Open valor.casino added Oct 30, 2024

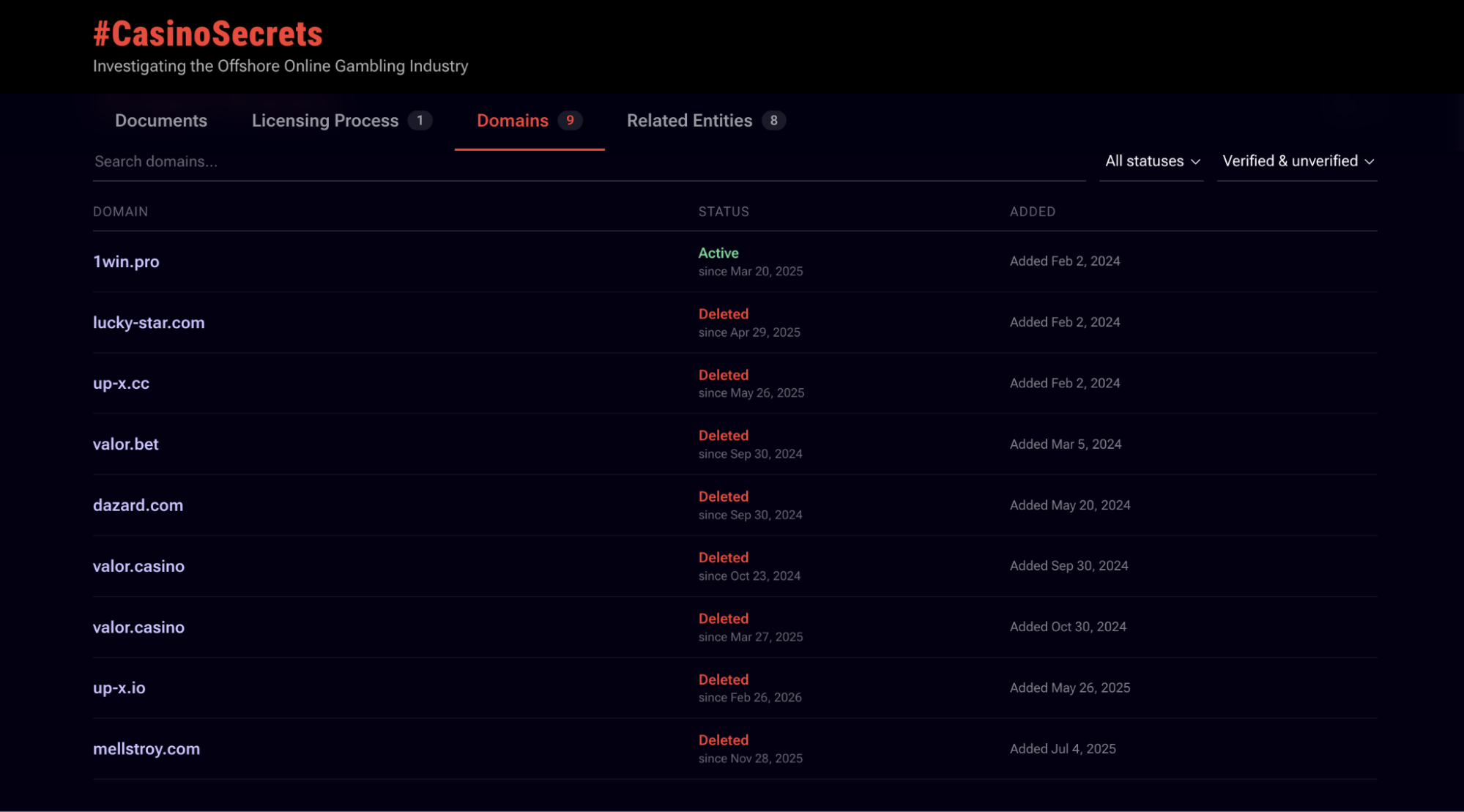(138, 627)
